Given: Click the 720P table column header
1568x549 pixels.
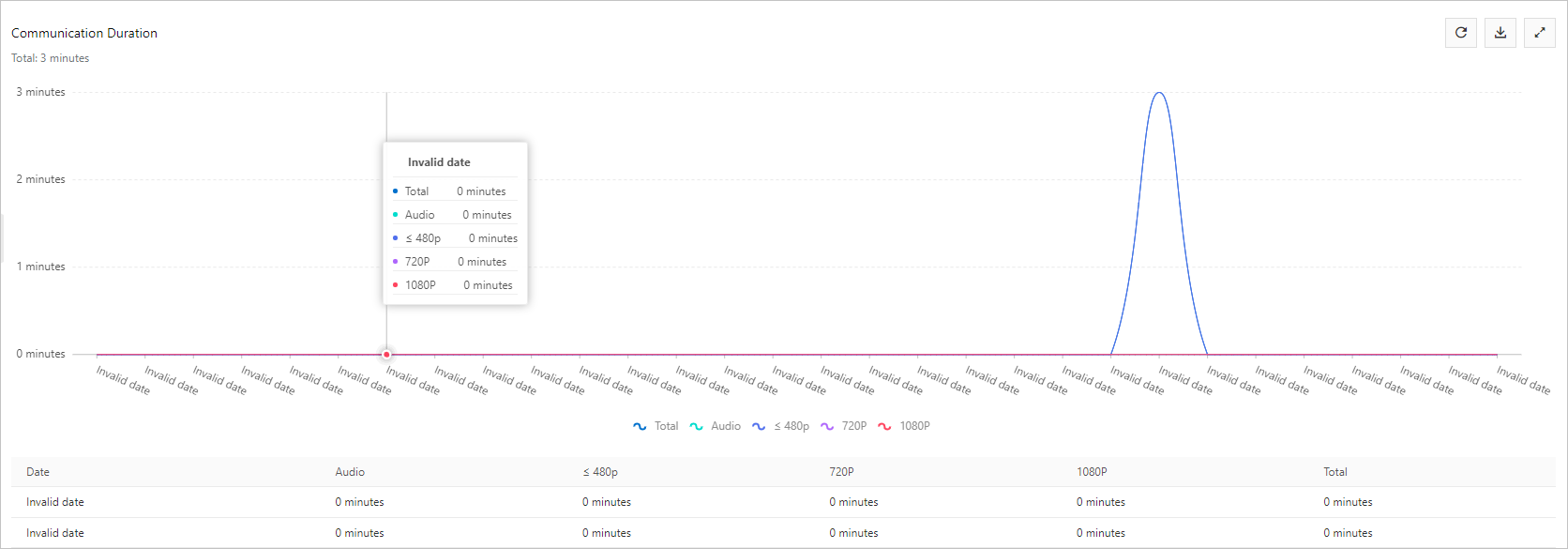Looking at the screenshot, I should pyautogui.click(x=841, y=472).
